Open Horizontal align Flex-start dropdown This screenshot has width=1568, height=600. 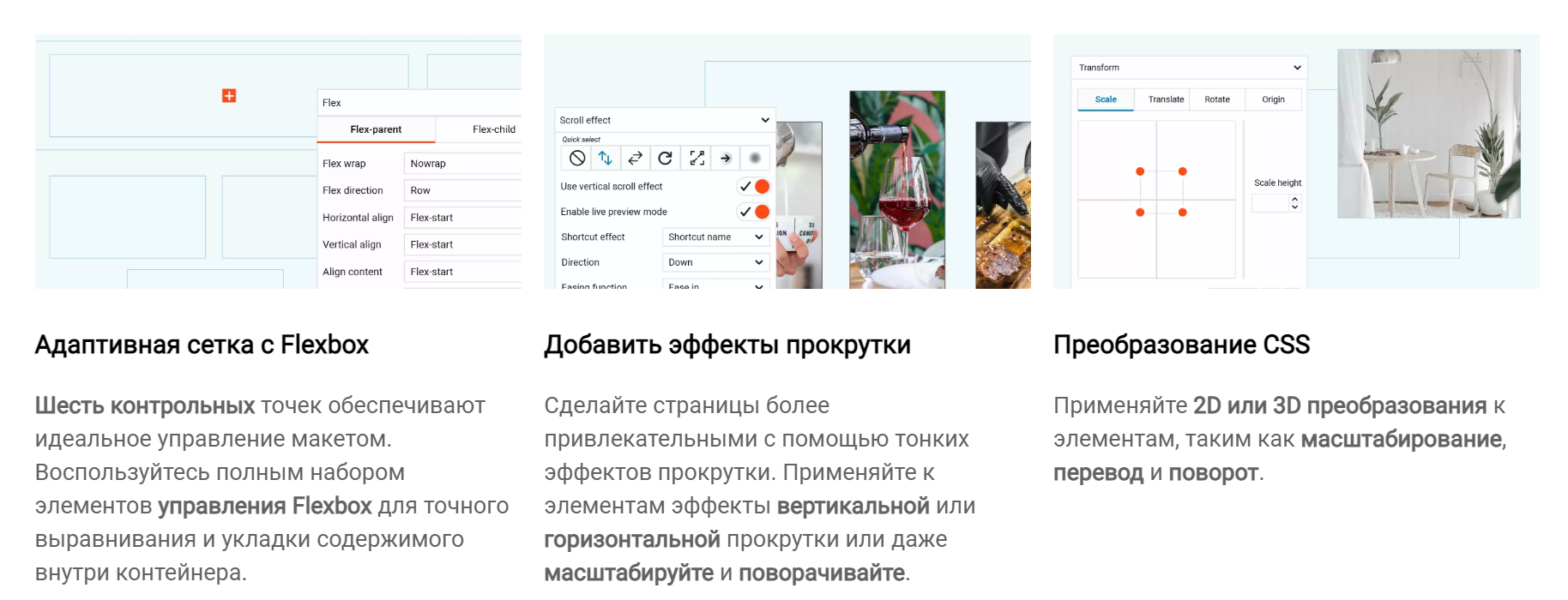point(462,218)
